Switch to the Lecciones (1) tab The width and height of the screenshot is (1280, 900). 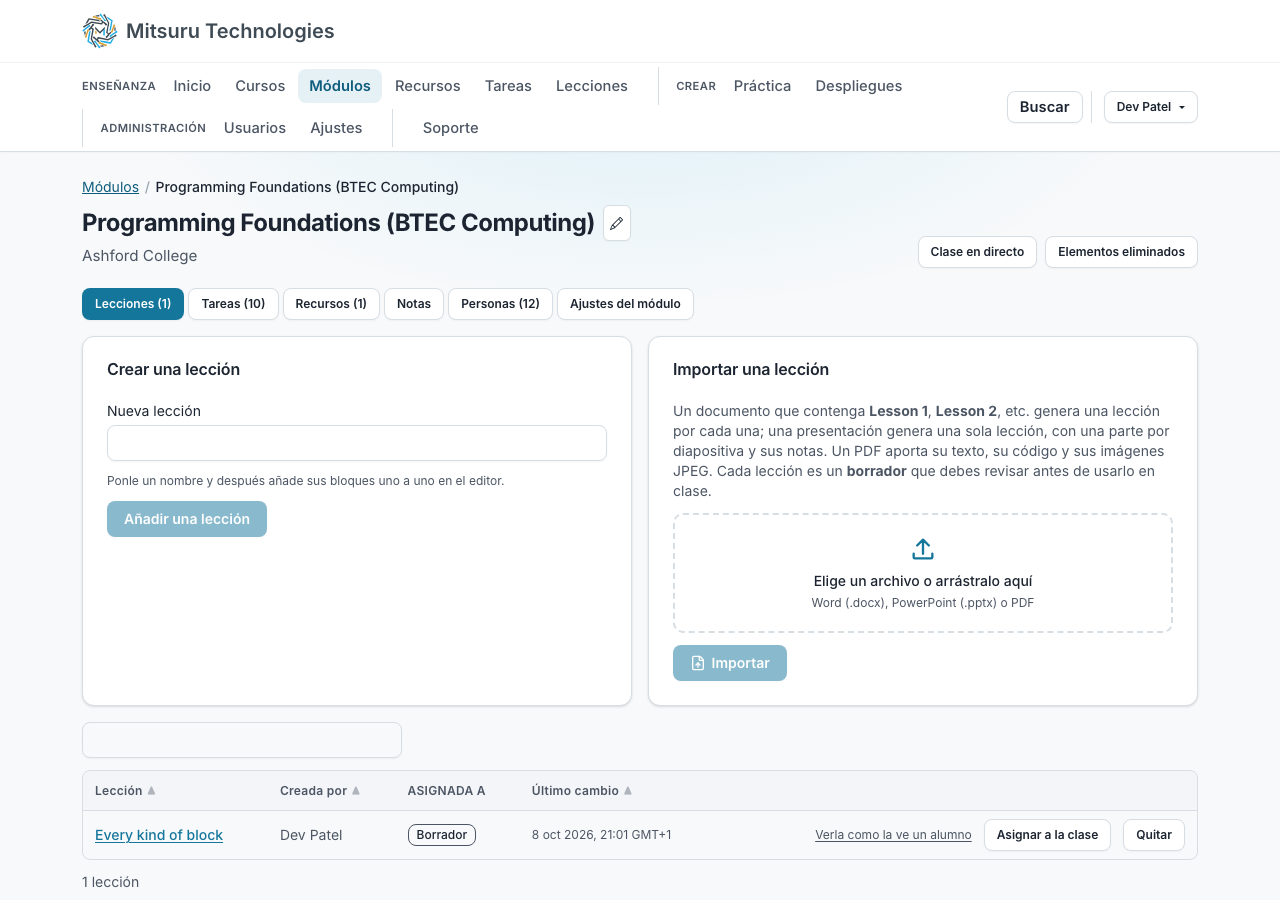coord(133,304)
